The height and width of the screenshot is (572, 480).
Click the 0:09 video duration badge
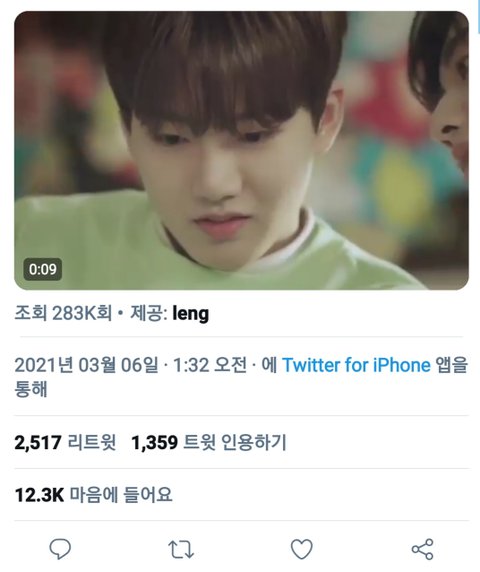point(43,270)
